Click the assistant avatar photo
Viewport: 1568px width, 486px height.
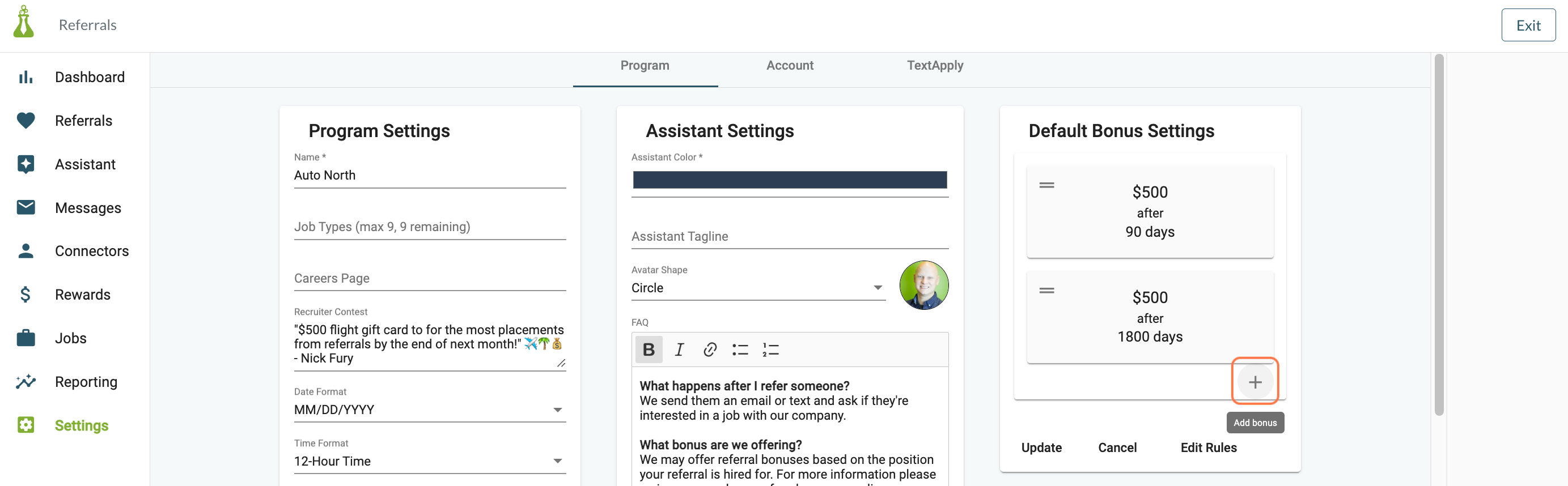(x=923, y=285)
